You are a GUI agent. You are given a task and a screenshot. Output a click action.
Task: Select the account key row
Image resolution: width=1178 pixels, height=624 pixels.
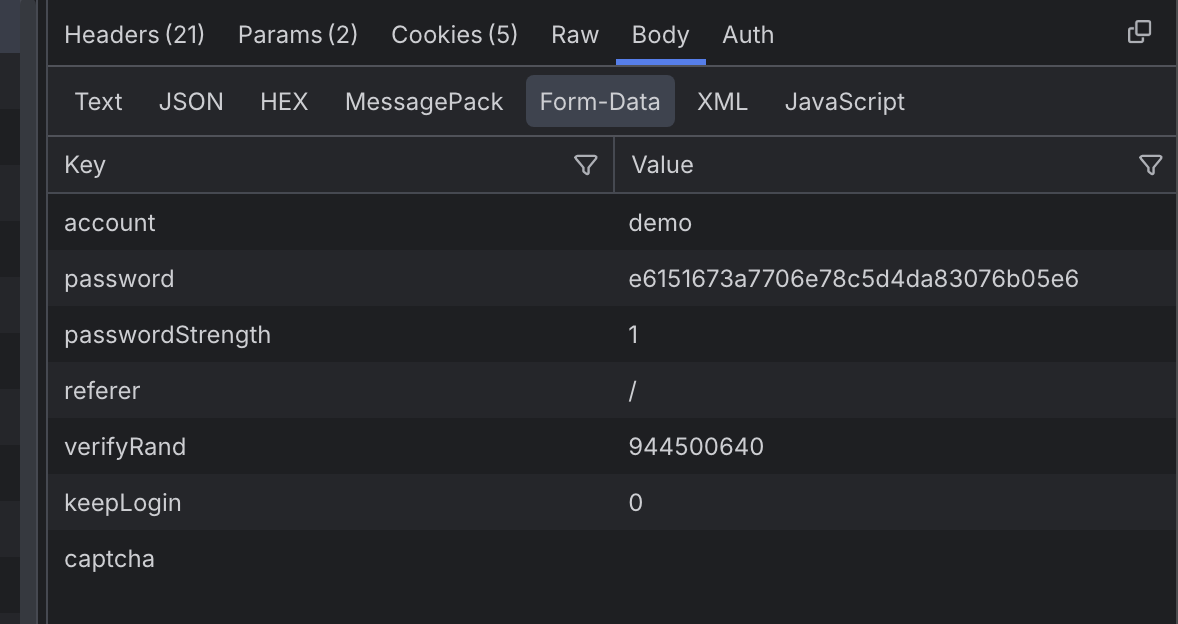[110, 223]
